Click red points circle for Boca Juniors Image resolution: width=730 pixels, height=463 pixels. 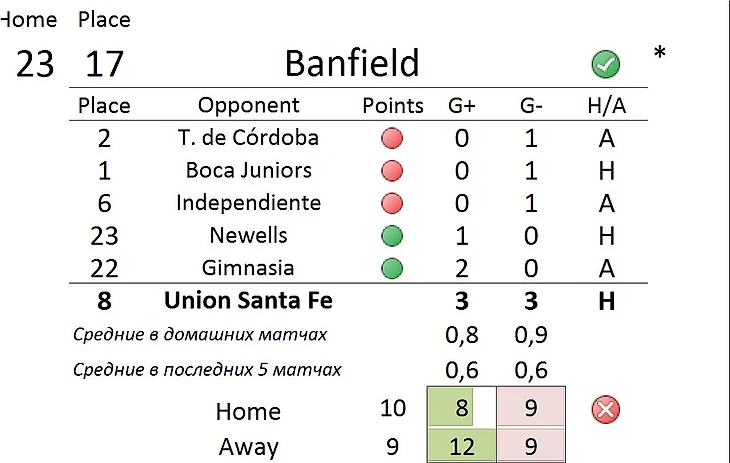point(392,171)
